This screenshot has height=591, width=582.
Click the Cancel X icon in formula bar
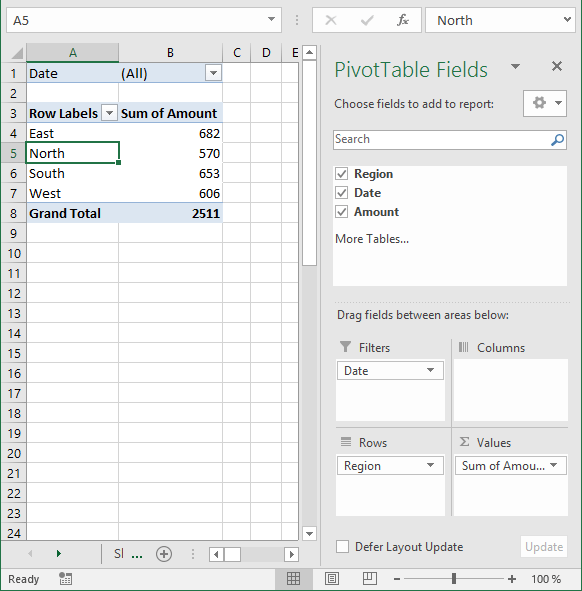point(331,20)
